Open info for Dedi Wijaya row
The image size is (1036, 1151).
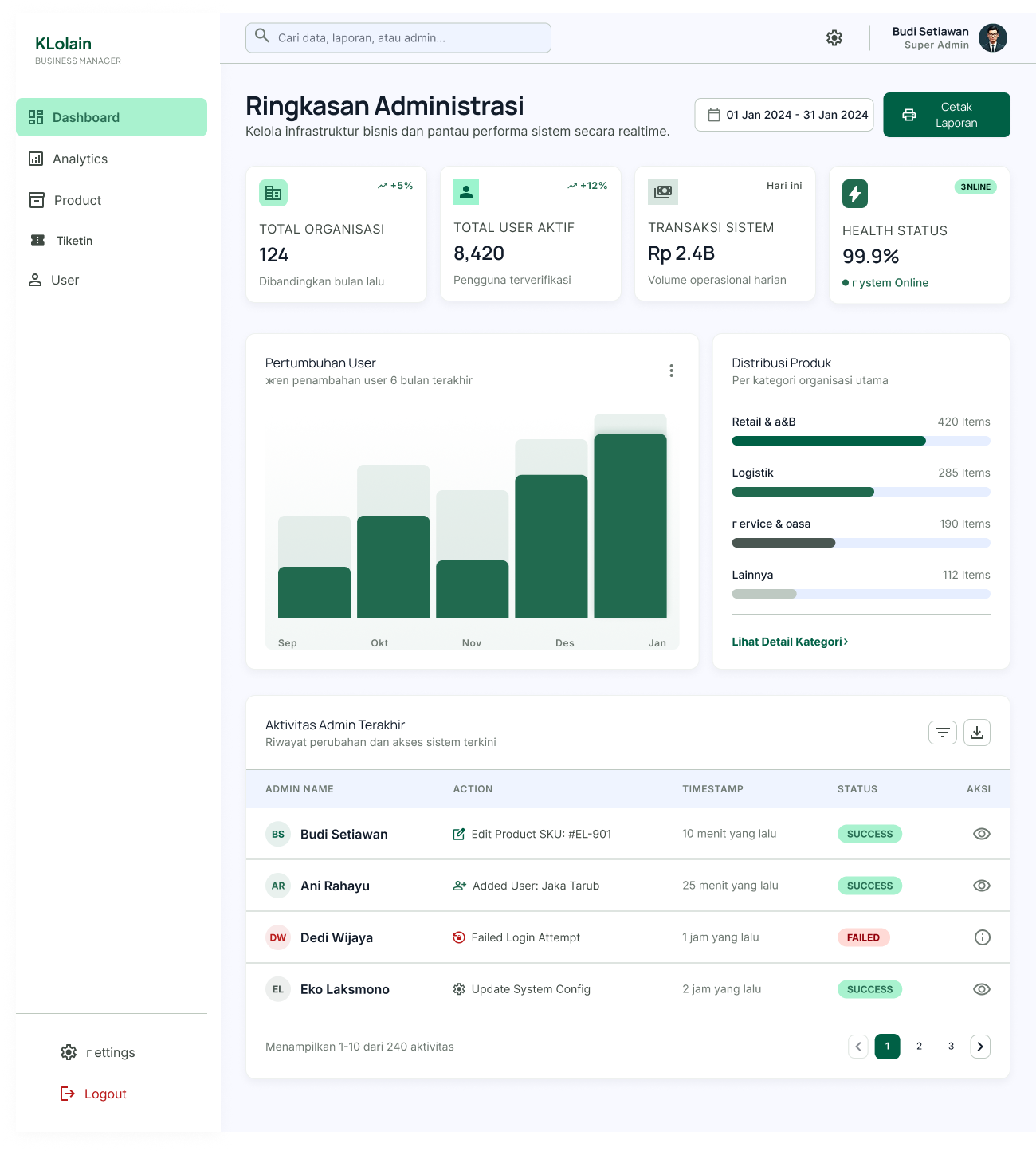[983, 937]
